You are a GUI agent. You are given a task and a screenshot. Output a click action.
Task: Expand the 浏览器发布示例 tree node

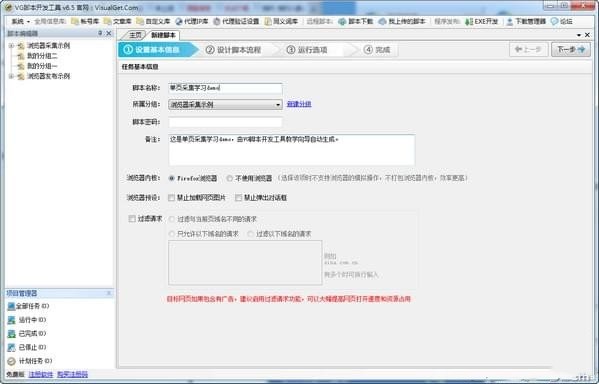(x=11, y=76)
